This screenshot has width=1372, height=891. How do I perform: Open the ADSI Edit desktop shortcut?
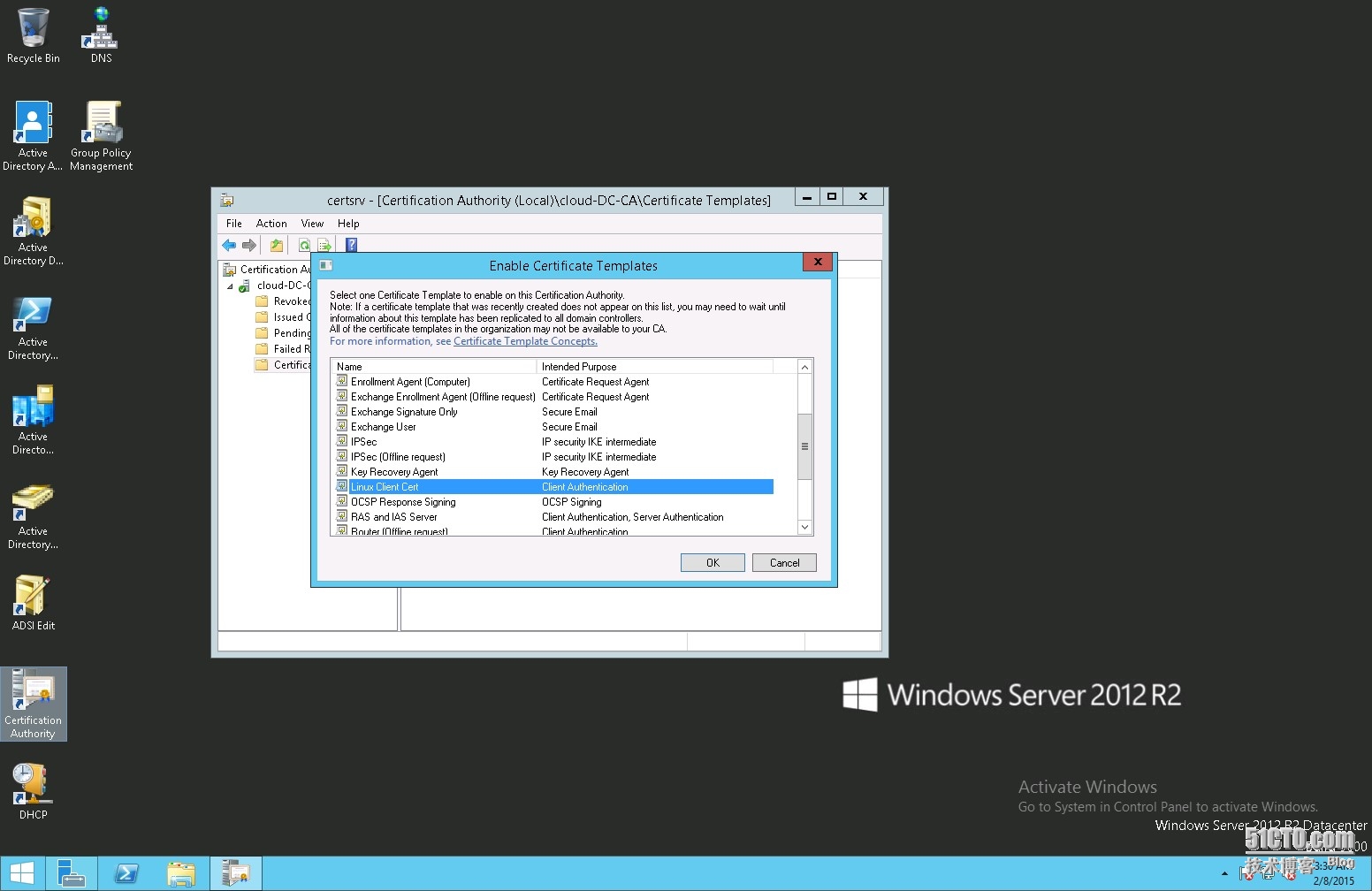(33, 602)
